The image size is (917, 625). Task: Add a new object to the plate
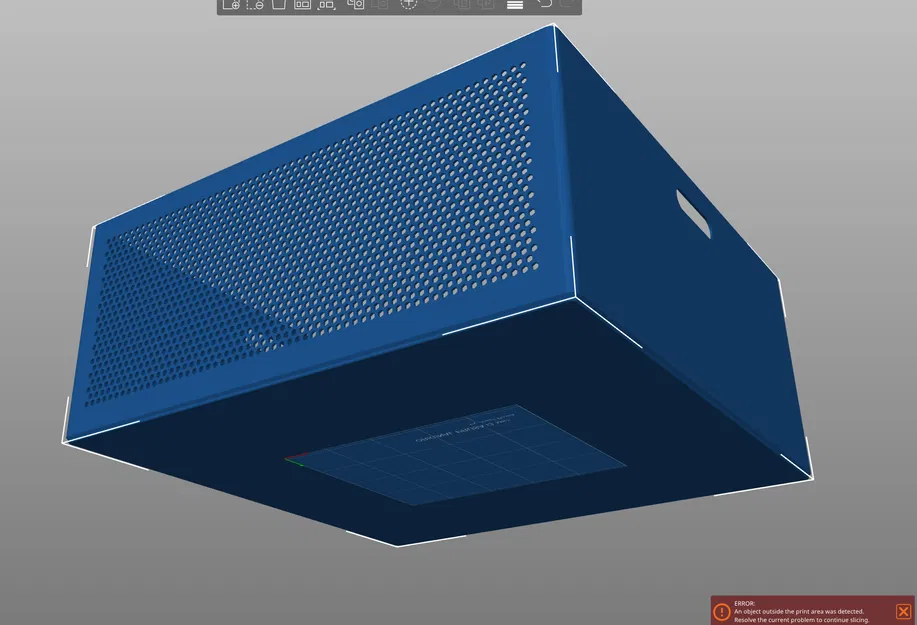click(231, 5)
